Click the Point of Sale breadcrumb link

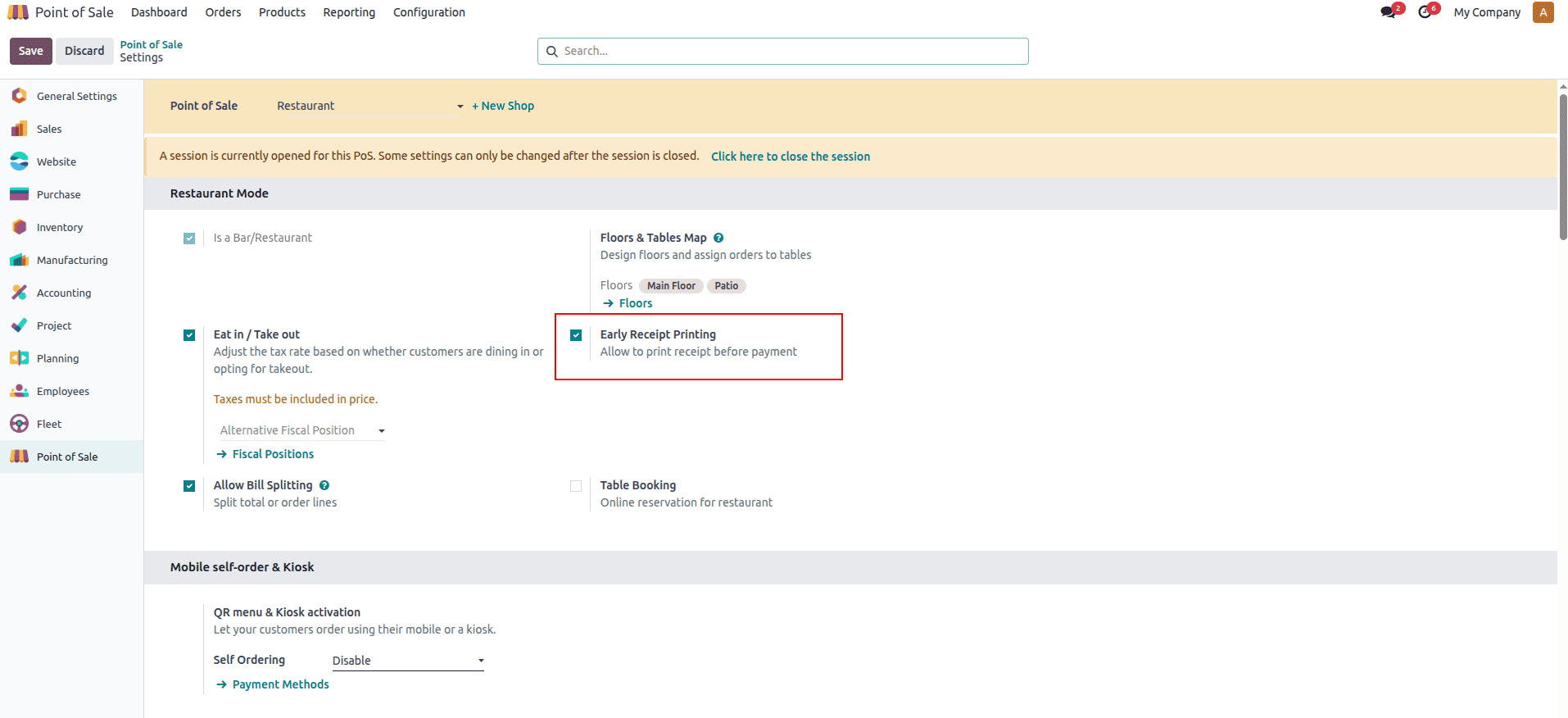[152, 44]
